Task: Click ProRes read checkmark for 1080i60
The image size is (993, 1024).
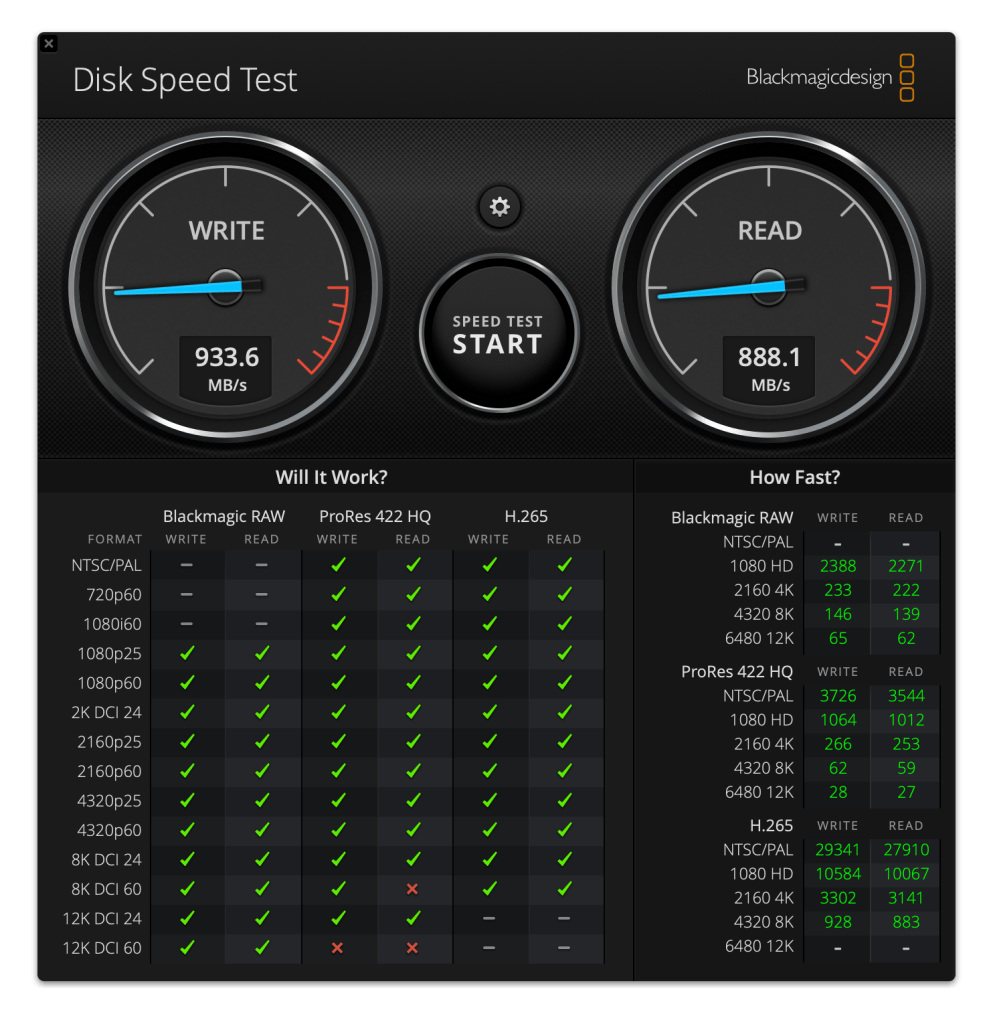Action: 413,624
